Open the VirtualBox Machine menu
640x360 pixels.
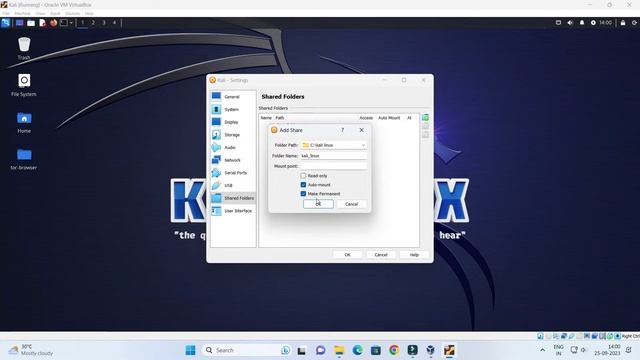(22, 13)
